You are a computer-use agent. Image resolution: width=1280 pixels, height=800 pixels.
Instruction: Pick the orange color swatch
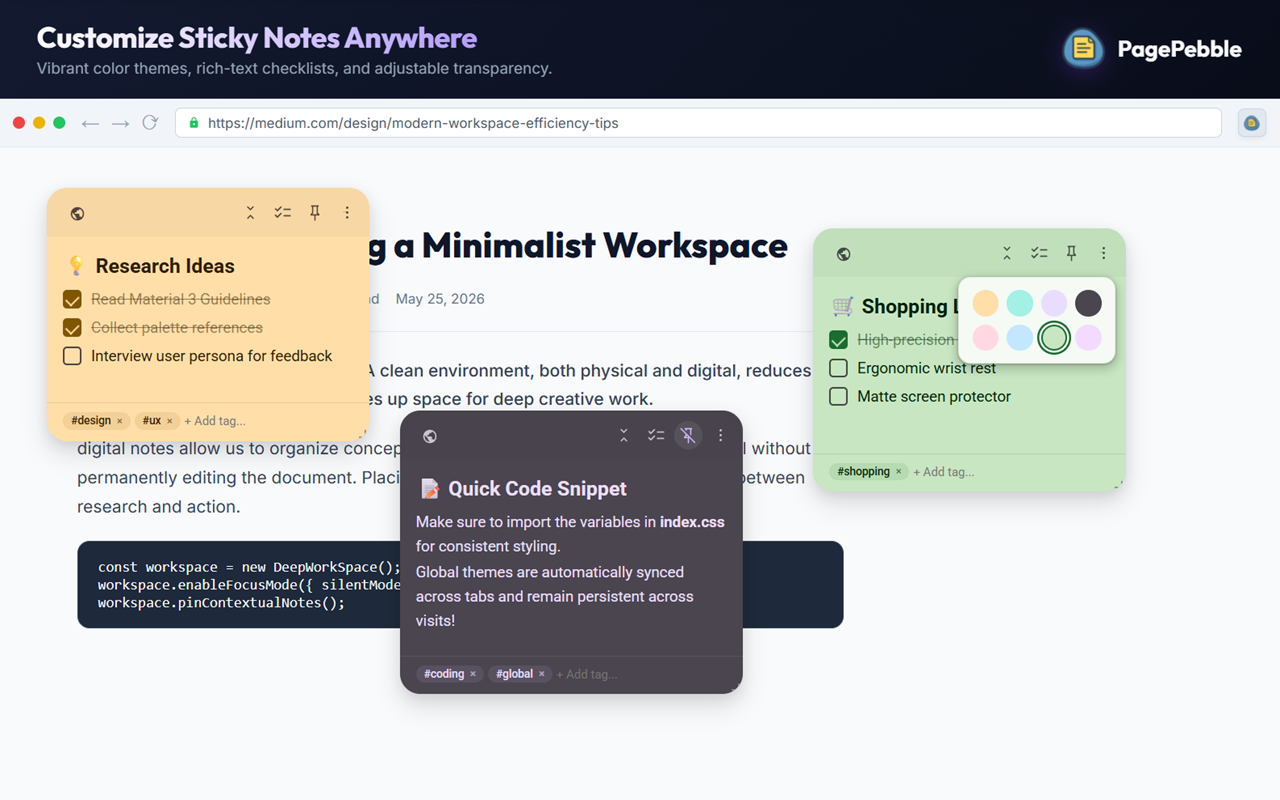point(985,303)
